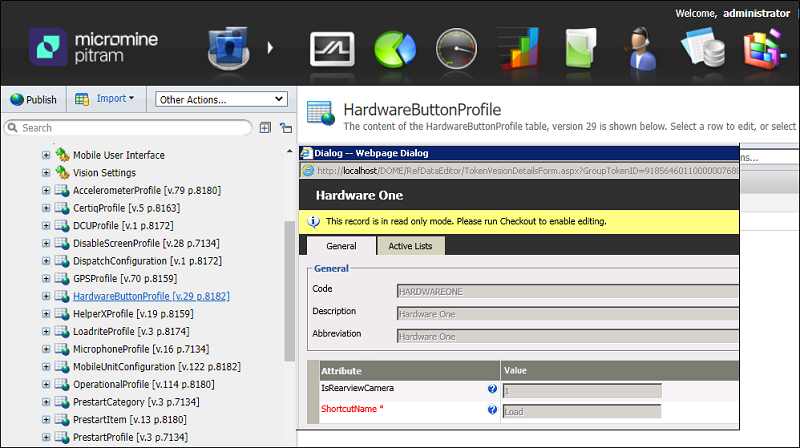Click the expand-all icon beside search box

265,128
